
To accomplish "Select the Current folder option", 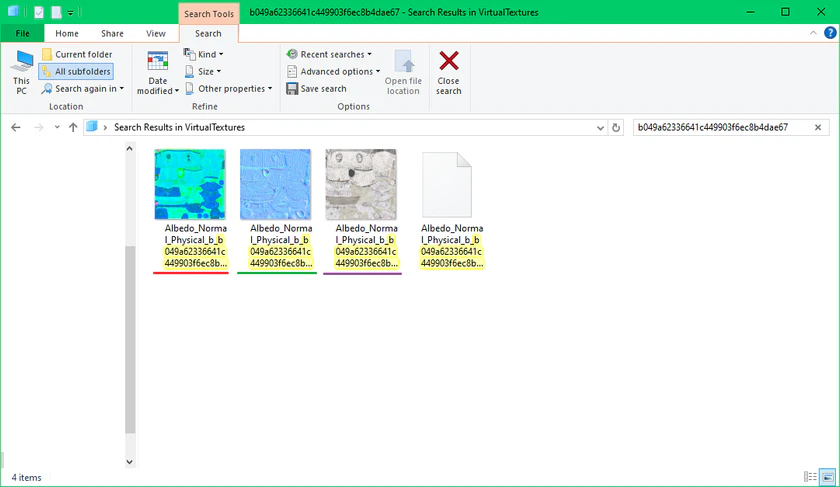I will click(x=76, y=55).
